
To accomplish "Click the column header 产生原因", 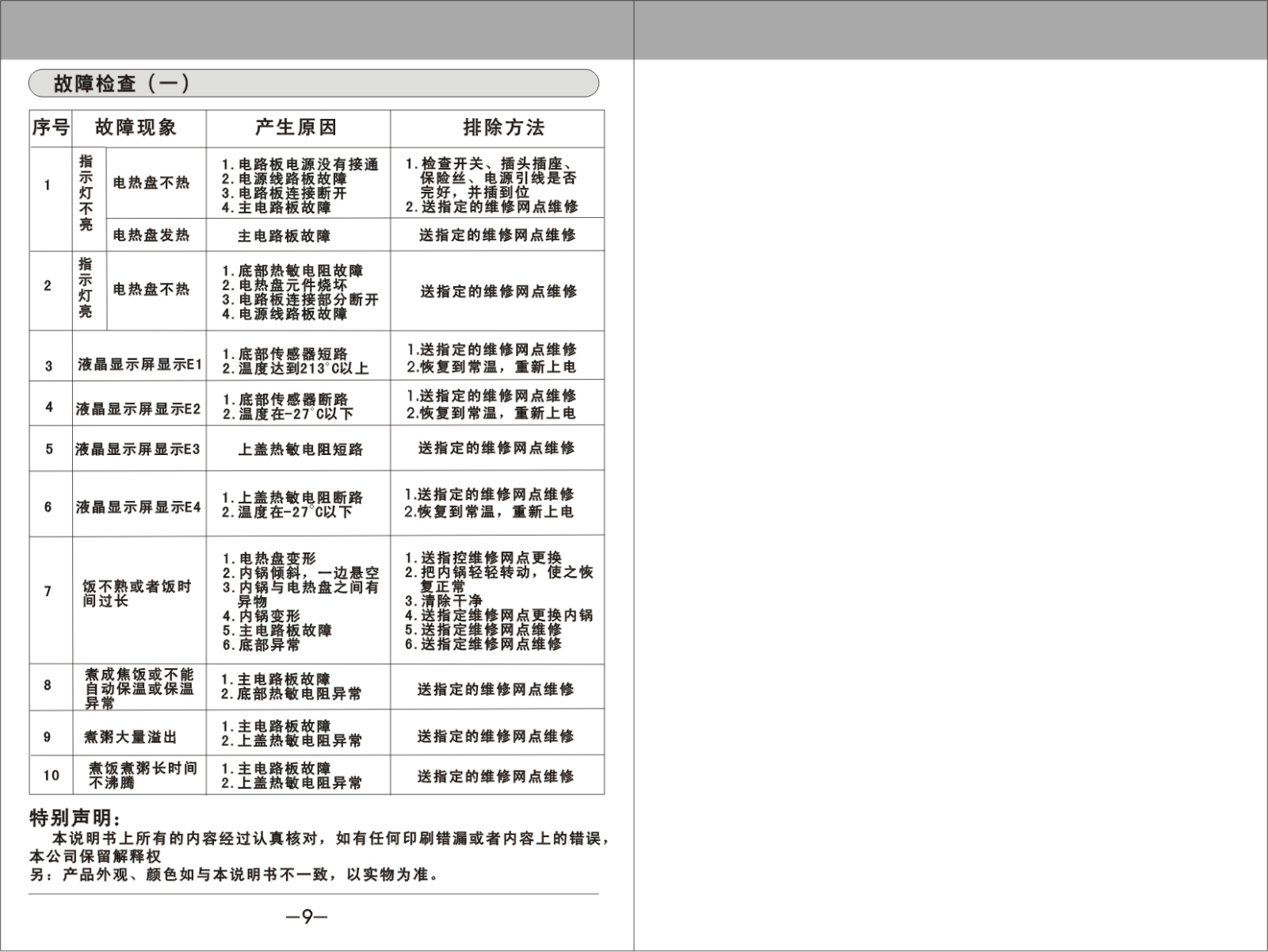I will tap(296, 128).
